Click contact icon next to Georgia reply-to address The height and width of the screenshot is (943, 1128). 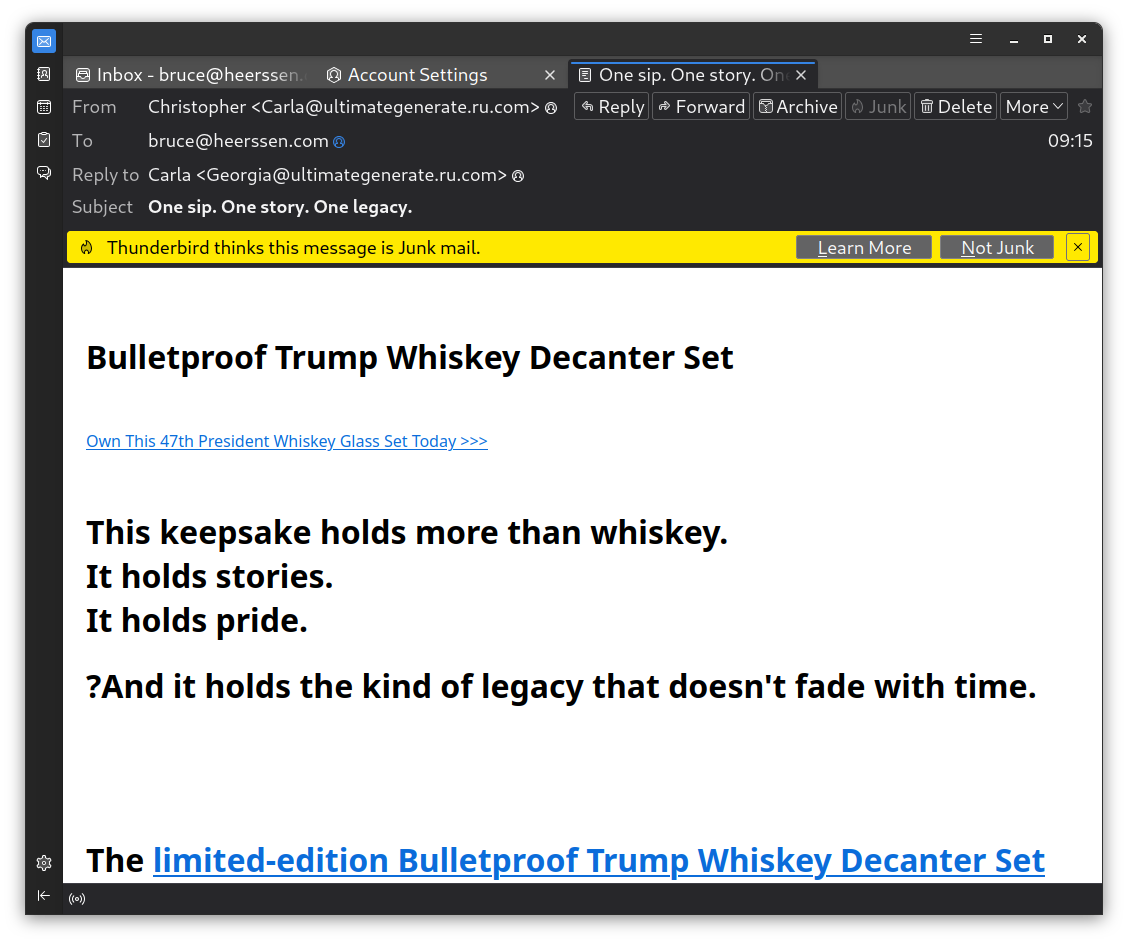[x=518, y=176]
